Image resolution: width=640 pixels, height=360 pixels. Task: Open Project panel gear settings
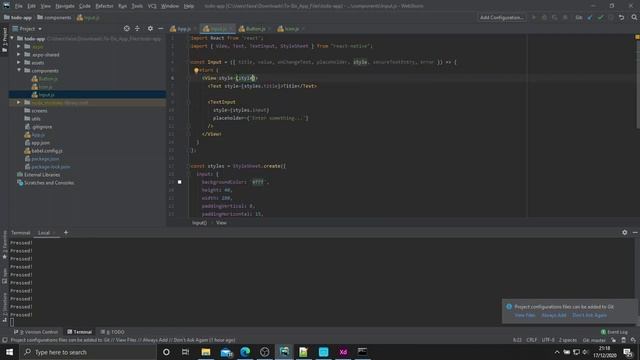pos(150,29)
